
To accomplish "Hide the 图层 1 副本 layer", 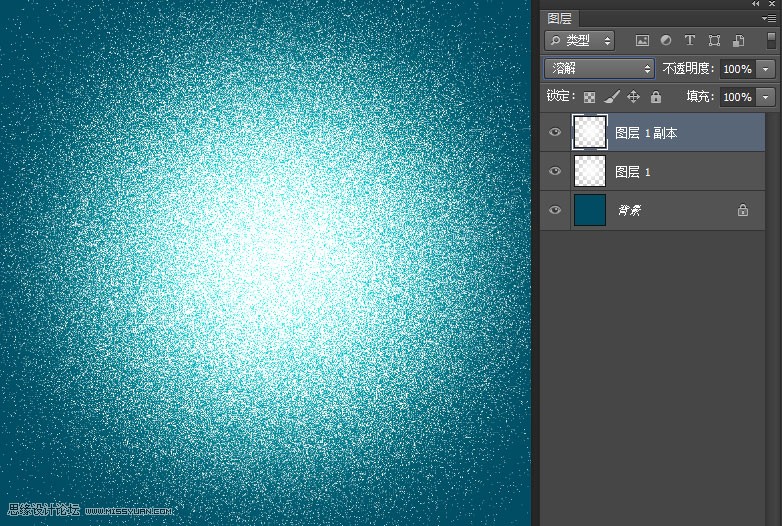I will (x=555, y=132).
